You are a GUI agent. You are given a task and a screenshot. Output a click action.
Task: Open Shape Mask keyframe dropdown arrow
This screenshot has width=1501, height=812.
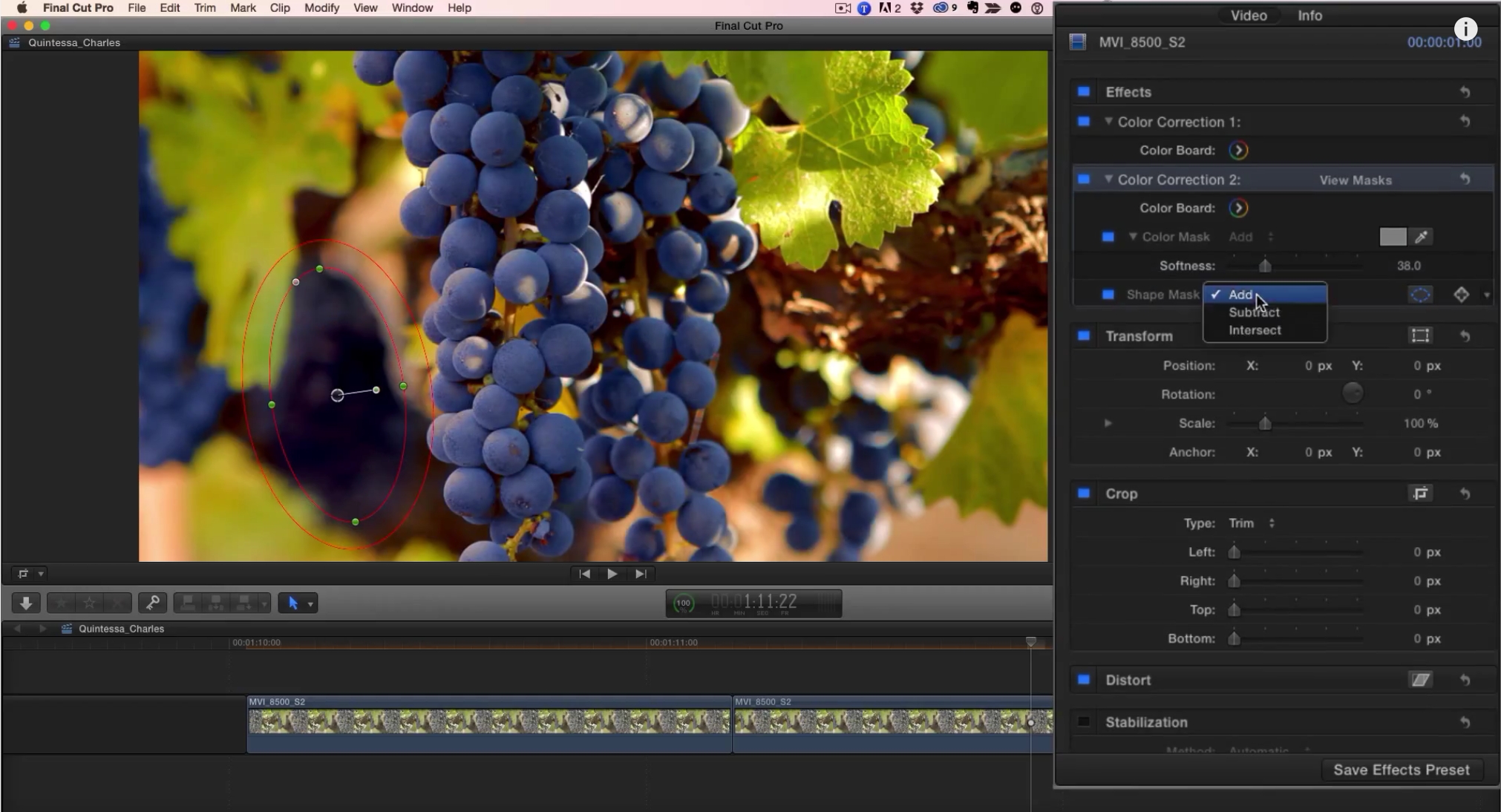pos(1487,295)
